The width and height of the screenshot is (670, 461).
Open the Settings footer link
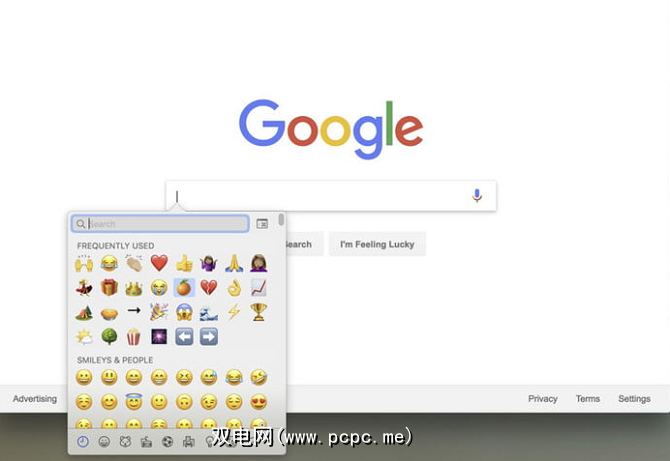click(634, 399)
